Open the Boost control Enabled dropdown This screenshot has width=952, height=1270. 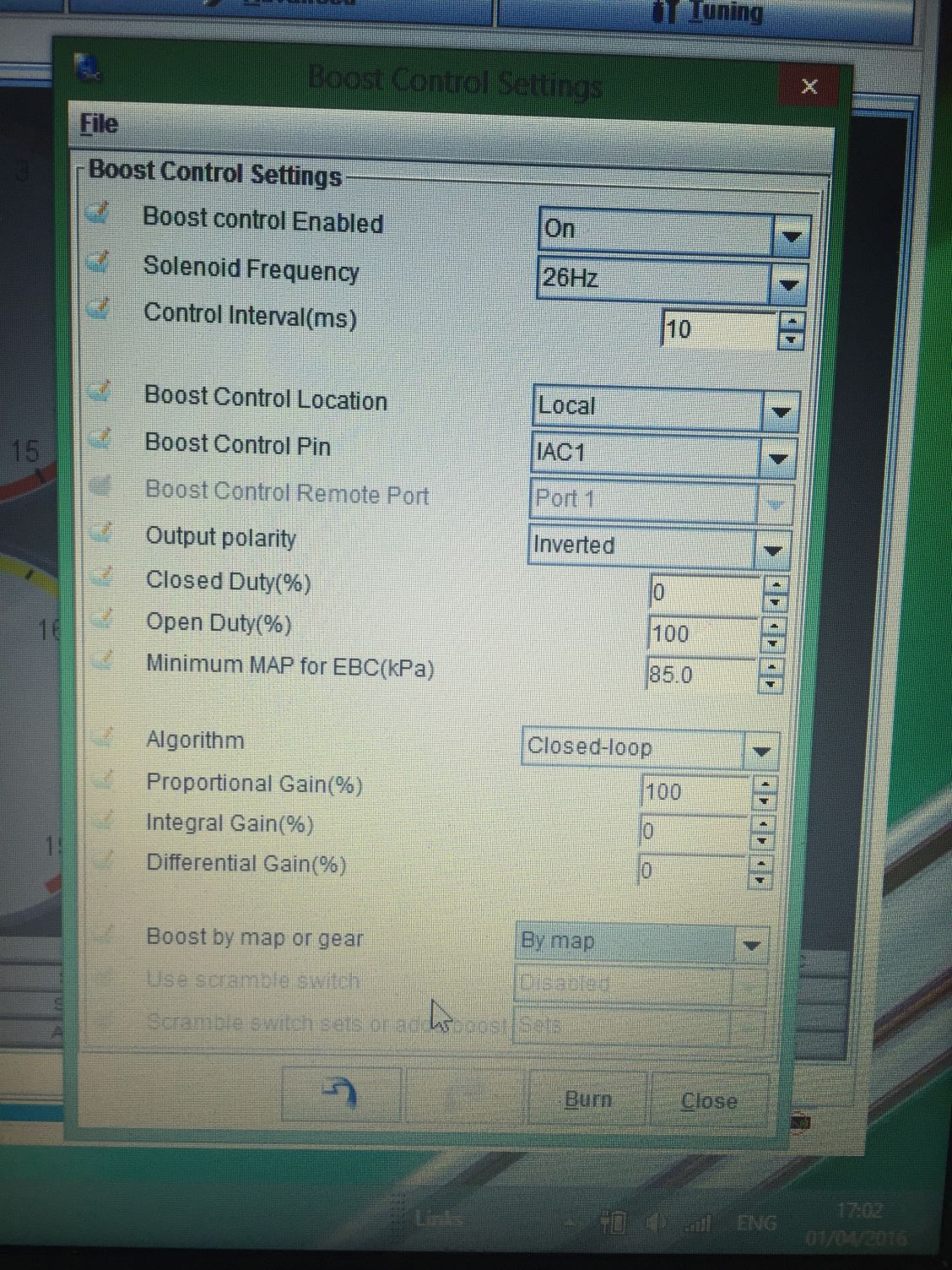coord(791,236)
